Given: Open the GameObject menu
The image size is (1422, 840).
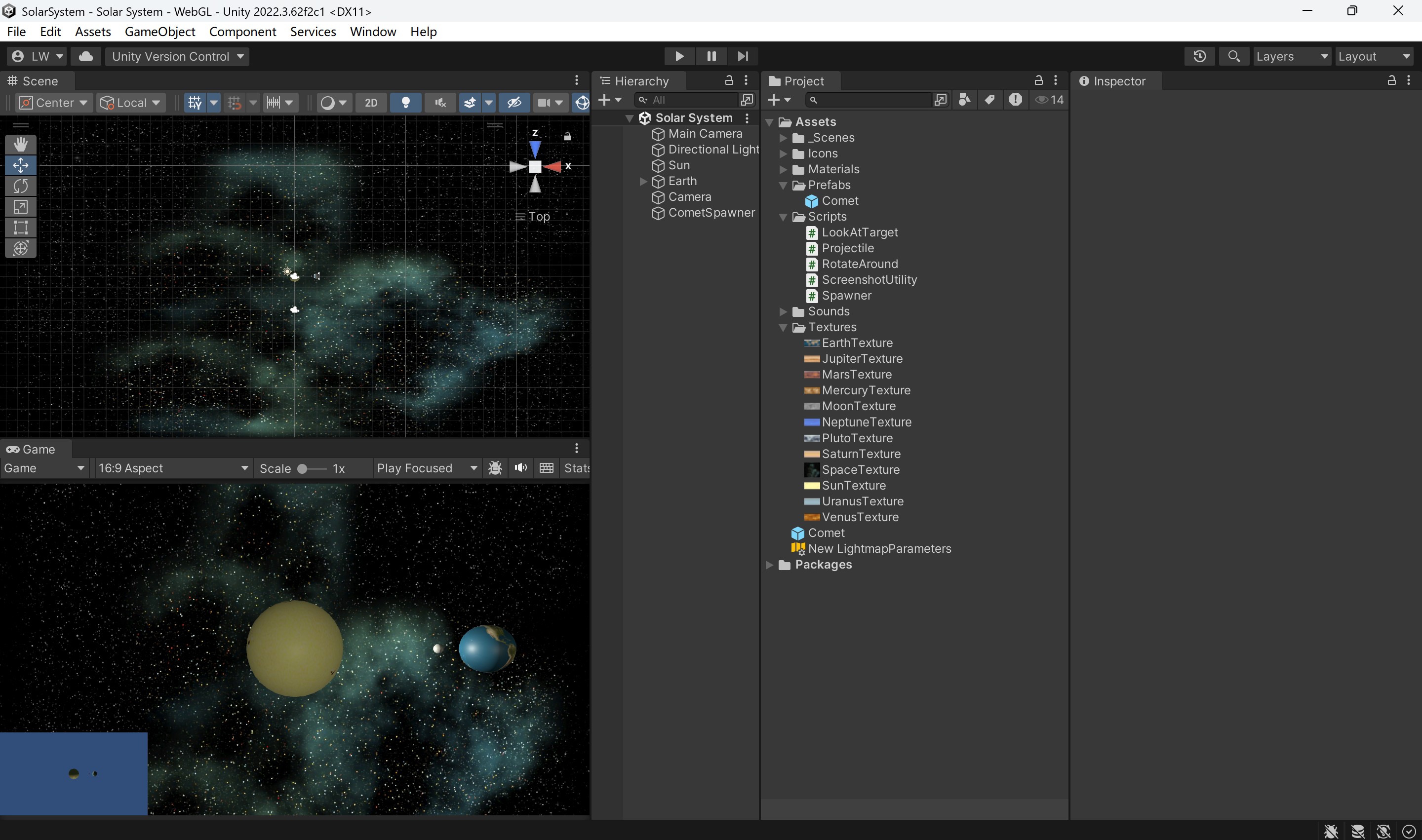Looking at the screenshot, I should [x=159, y=32].
